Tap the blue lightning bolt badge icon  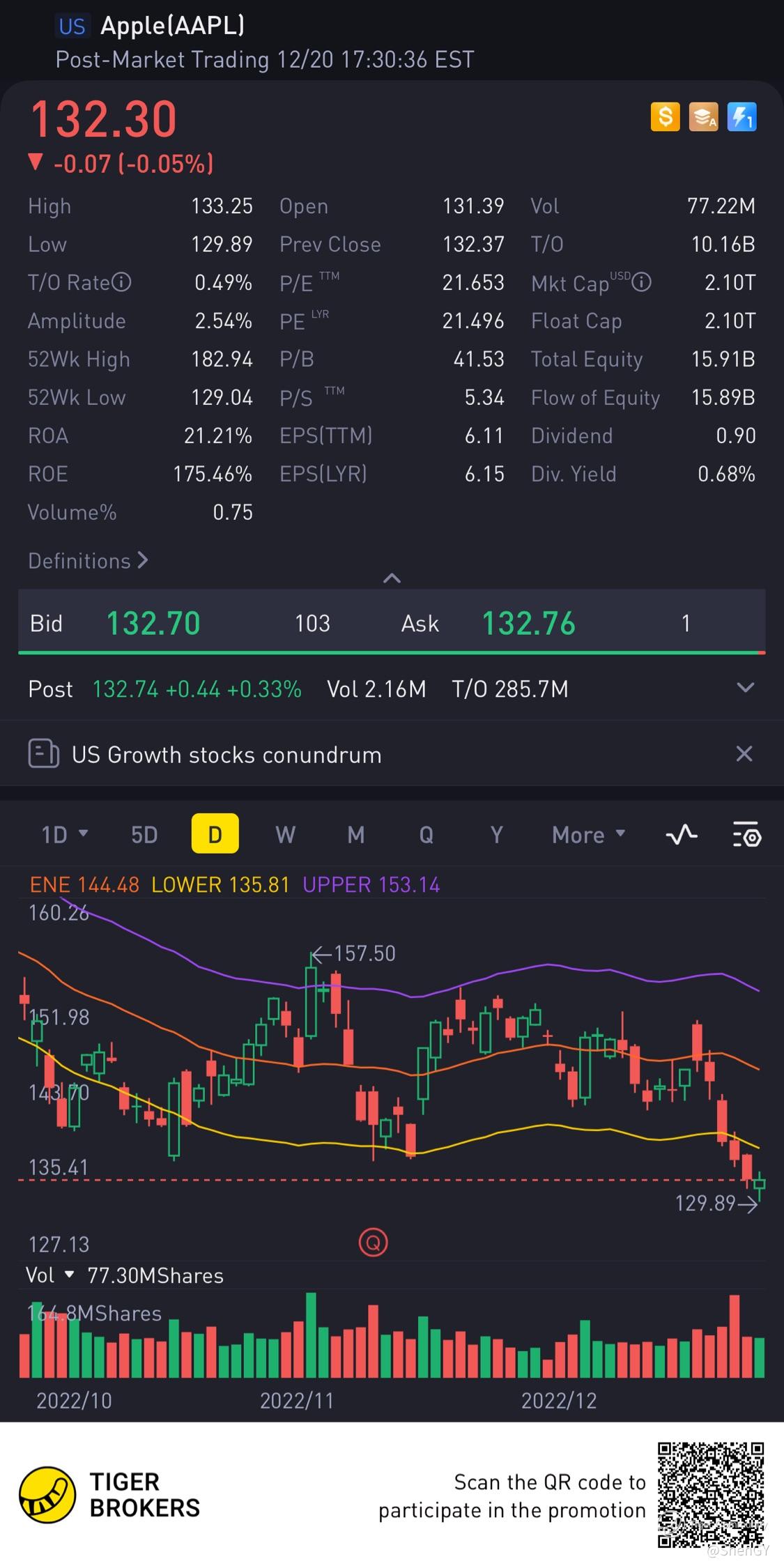tap(741, 117)
